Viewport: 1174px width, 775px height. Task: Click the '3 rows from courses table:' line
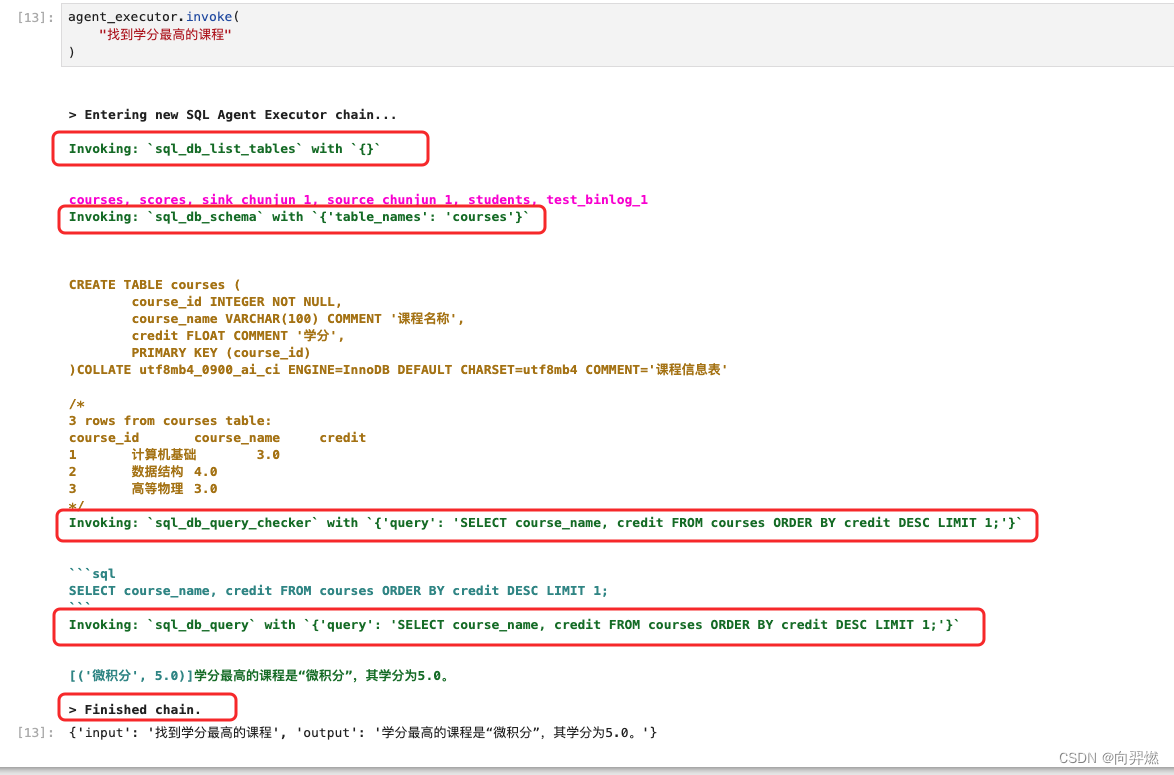point(170,421)
